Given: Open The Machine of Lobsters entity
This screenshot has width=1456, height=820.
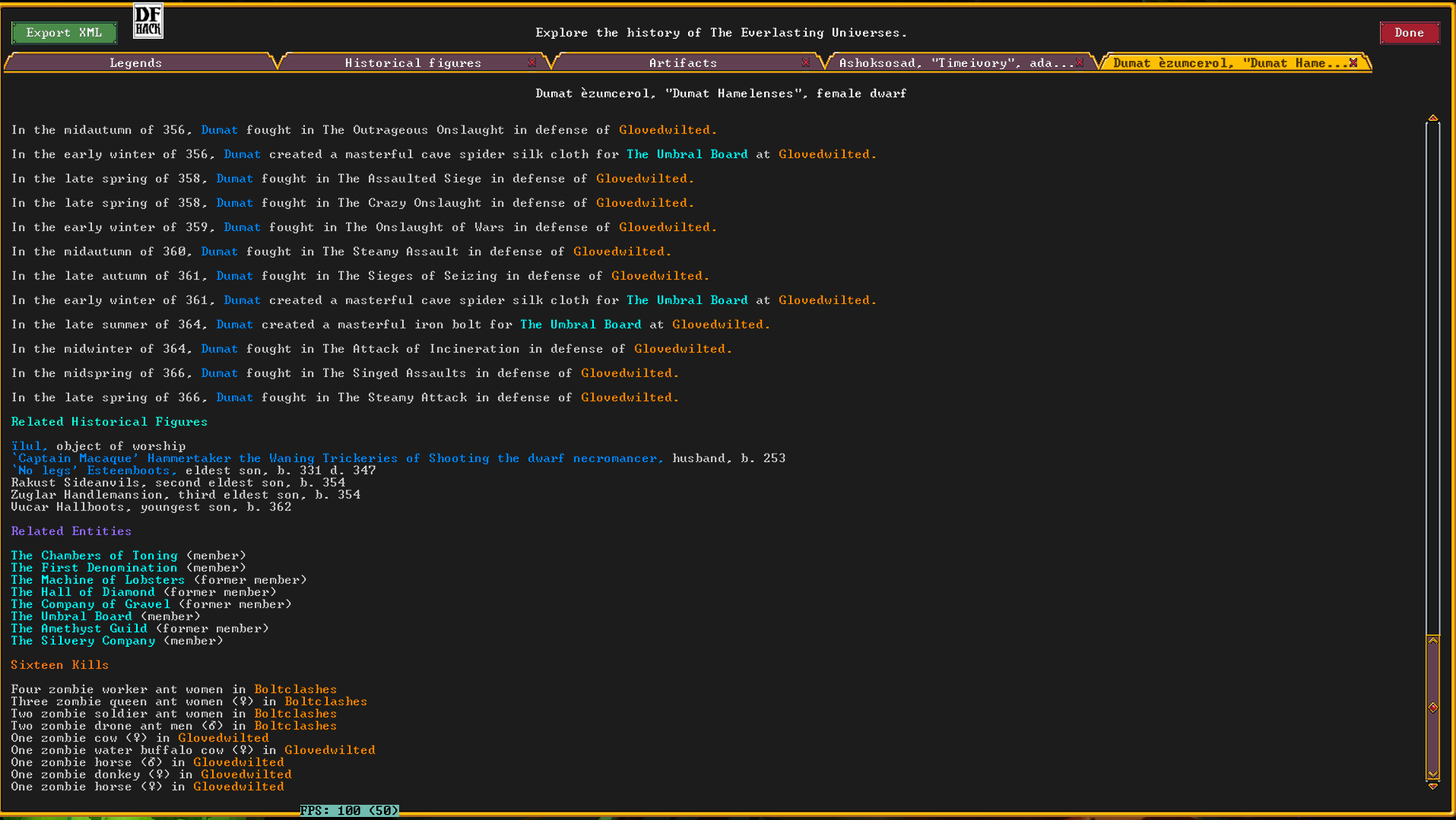Looking at the screenshot, I should pyautogui.click(x=98, y=580).
